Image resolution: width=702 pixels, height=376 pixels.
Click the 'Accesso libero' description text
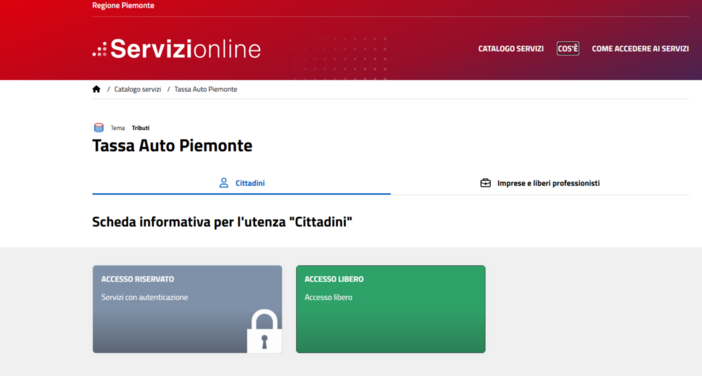(x=328, y=297)
